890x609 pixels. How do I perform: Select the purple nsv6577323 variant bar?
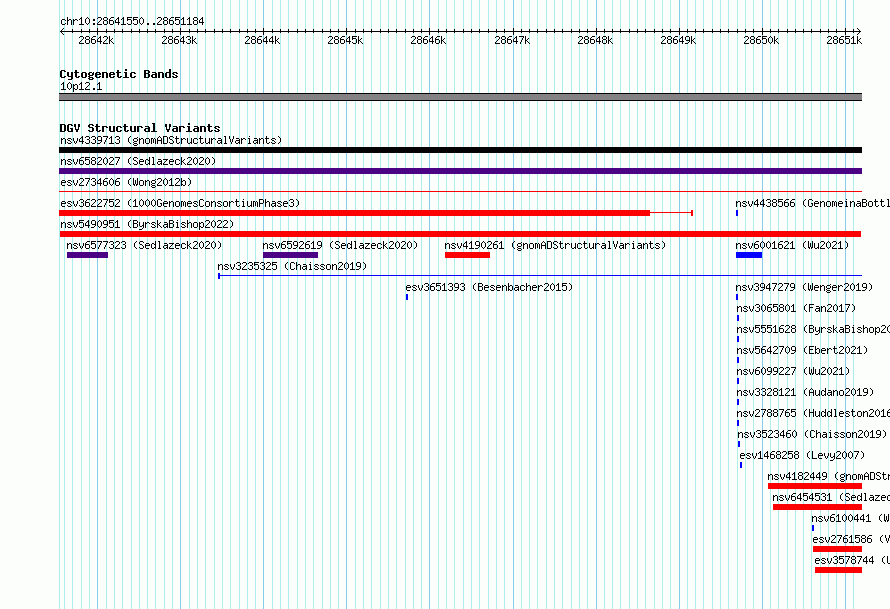point(87,255)
